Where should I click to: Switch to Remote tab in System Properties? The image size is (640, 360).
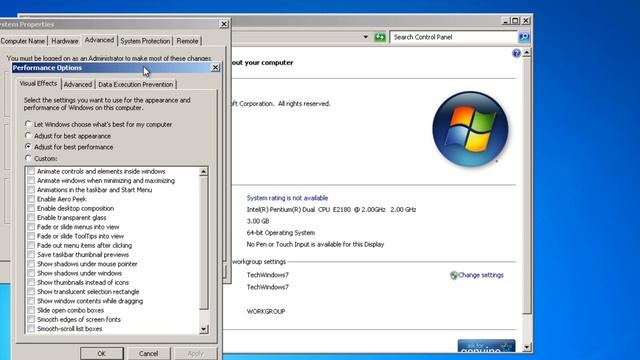tap(187, 41)
